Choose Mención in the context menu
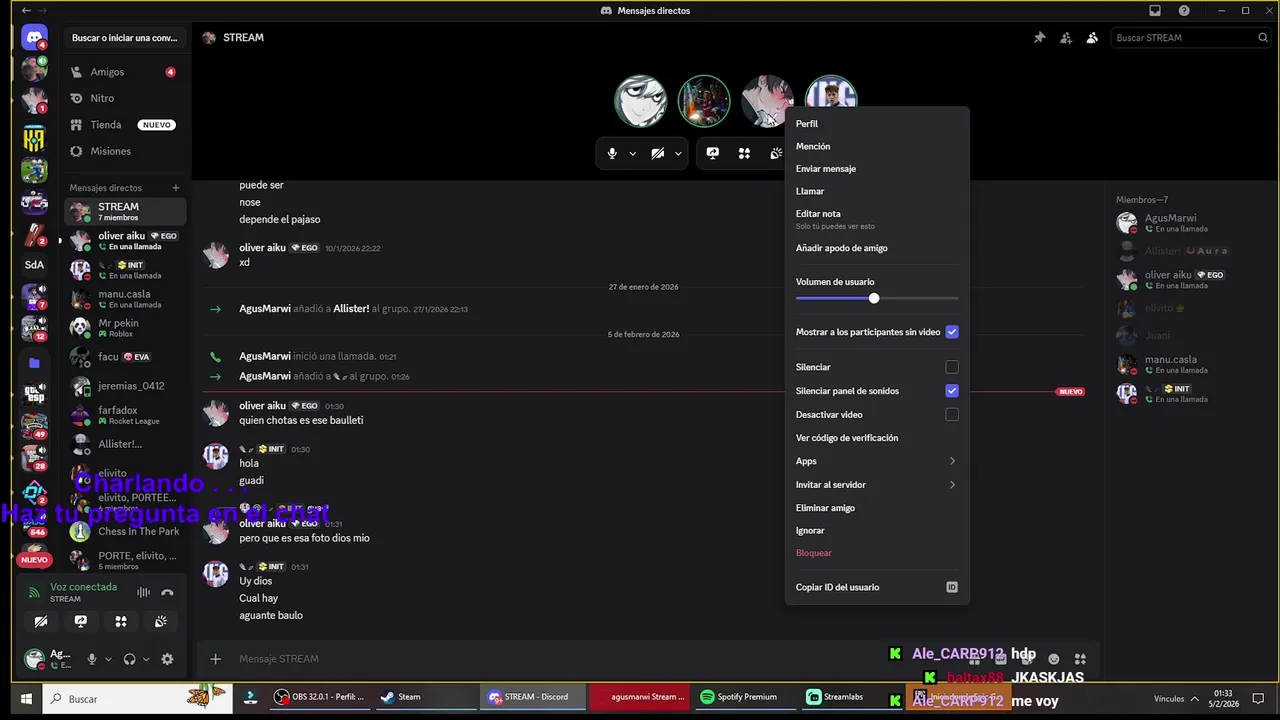The image size is (1280, 720). point(876,146)
